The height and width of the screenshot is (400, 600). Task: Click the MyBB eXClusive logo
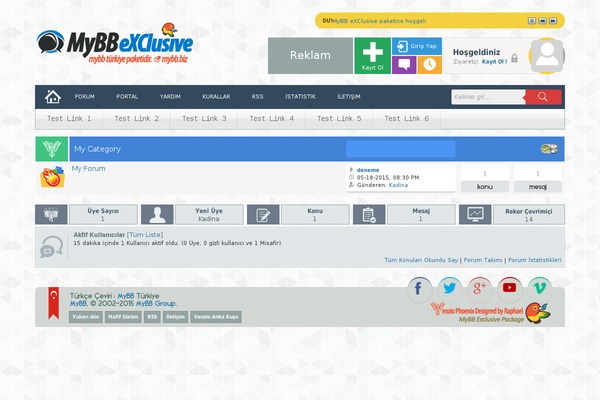tap(115, 43)
